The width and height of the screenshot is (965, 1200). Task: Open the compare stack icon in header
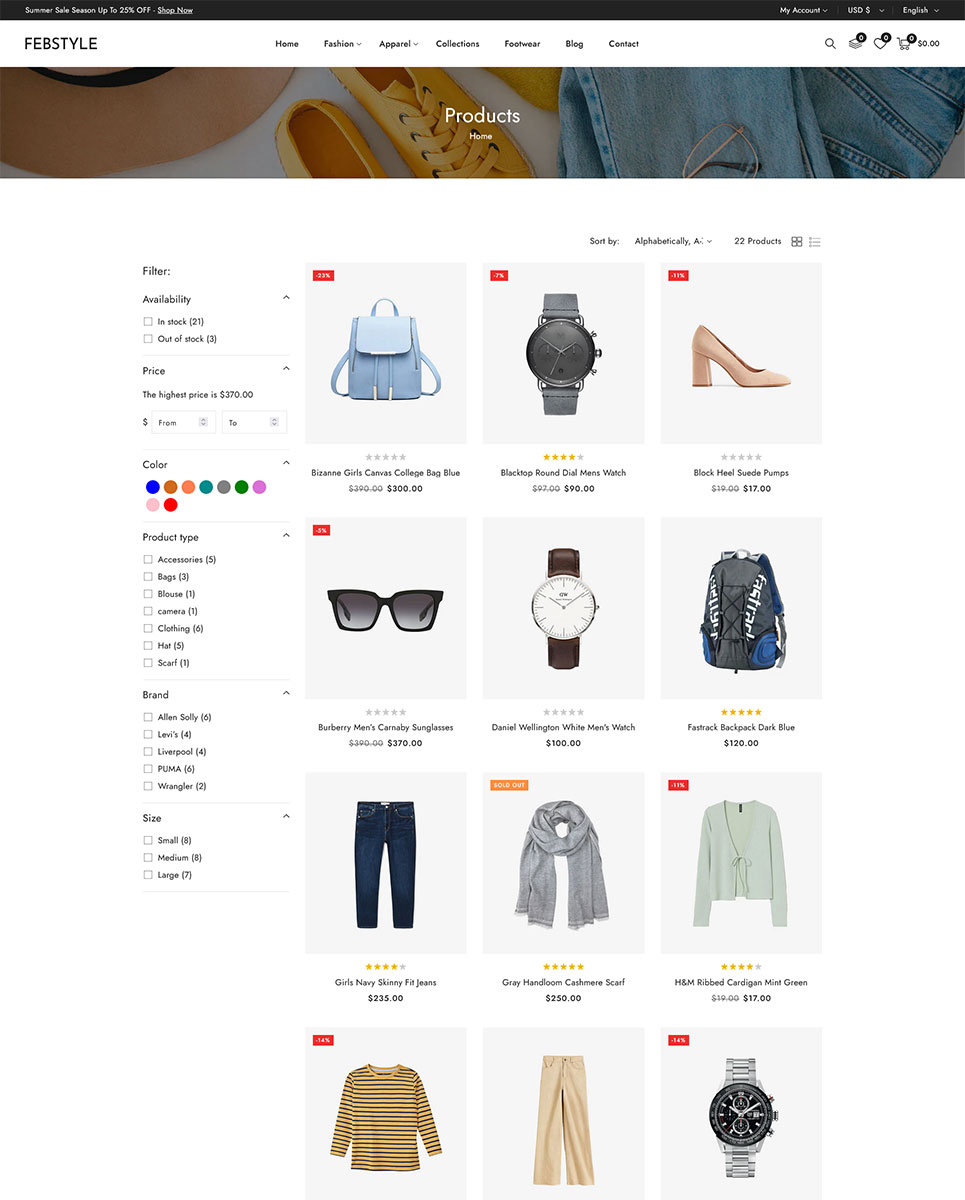point(855,43)
